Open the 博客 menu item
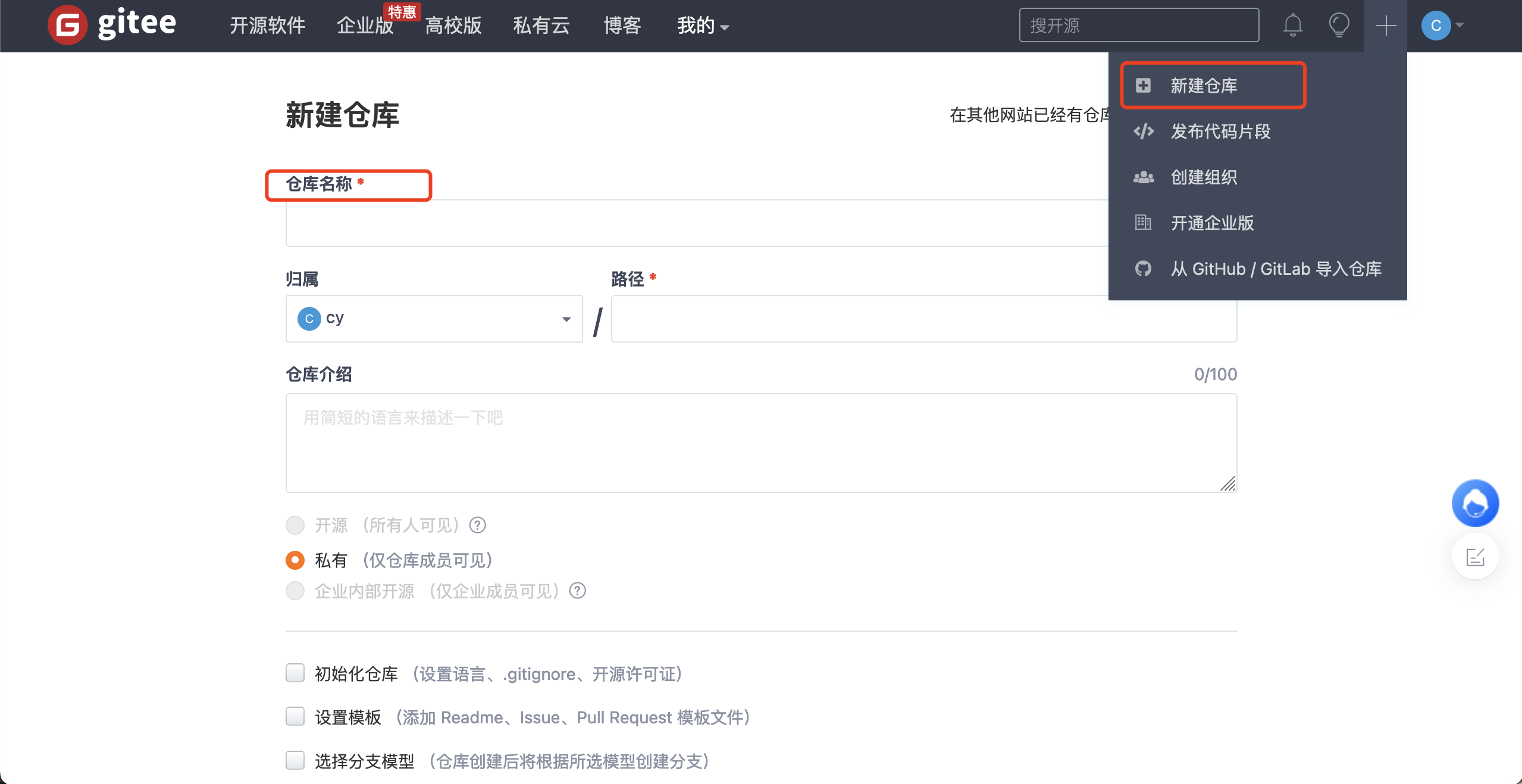Viewport: 1522px width, 784px height. click(621, 25)
